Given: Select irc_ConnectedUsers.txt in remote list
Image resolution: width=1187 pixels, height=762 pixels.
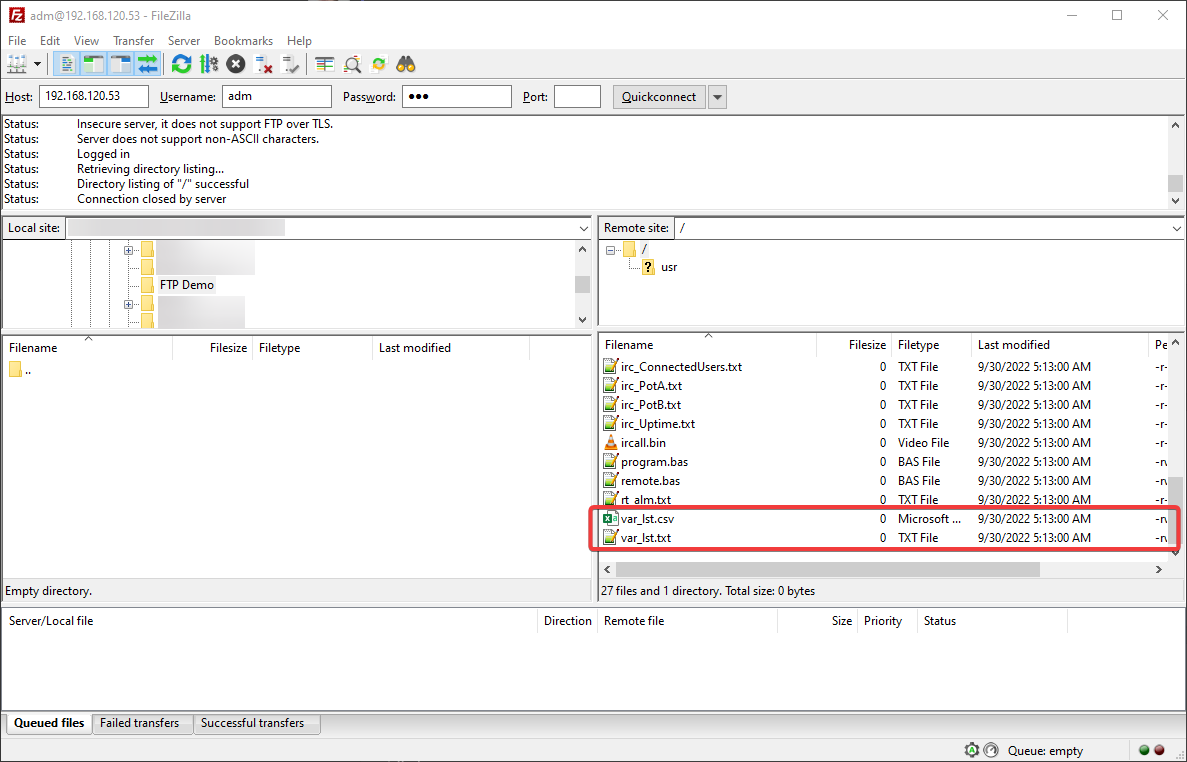Looking at the screenshot, I should [x=681, y=367].
